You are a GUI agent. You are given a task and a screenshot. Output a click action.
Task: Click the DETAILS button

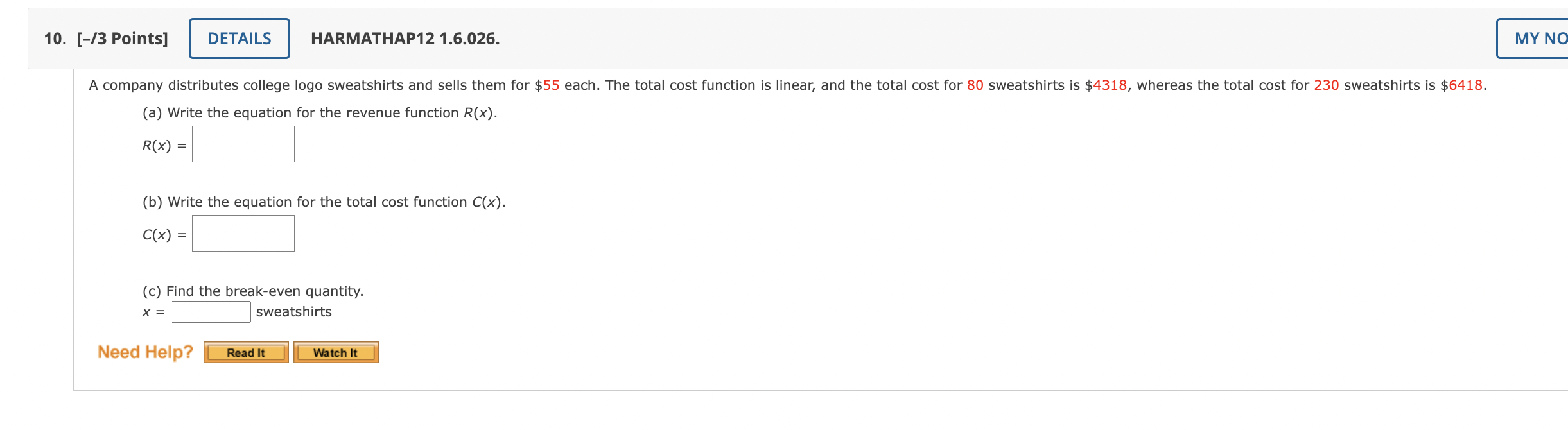point(238,39)
